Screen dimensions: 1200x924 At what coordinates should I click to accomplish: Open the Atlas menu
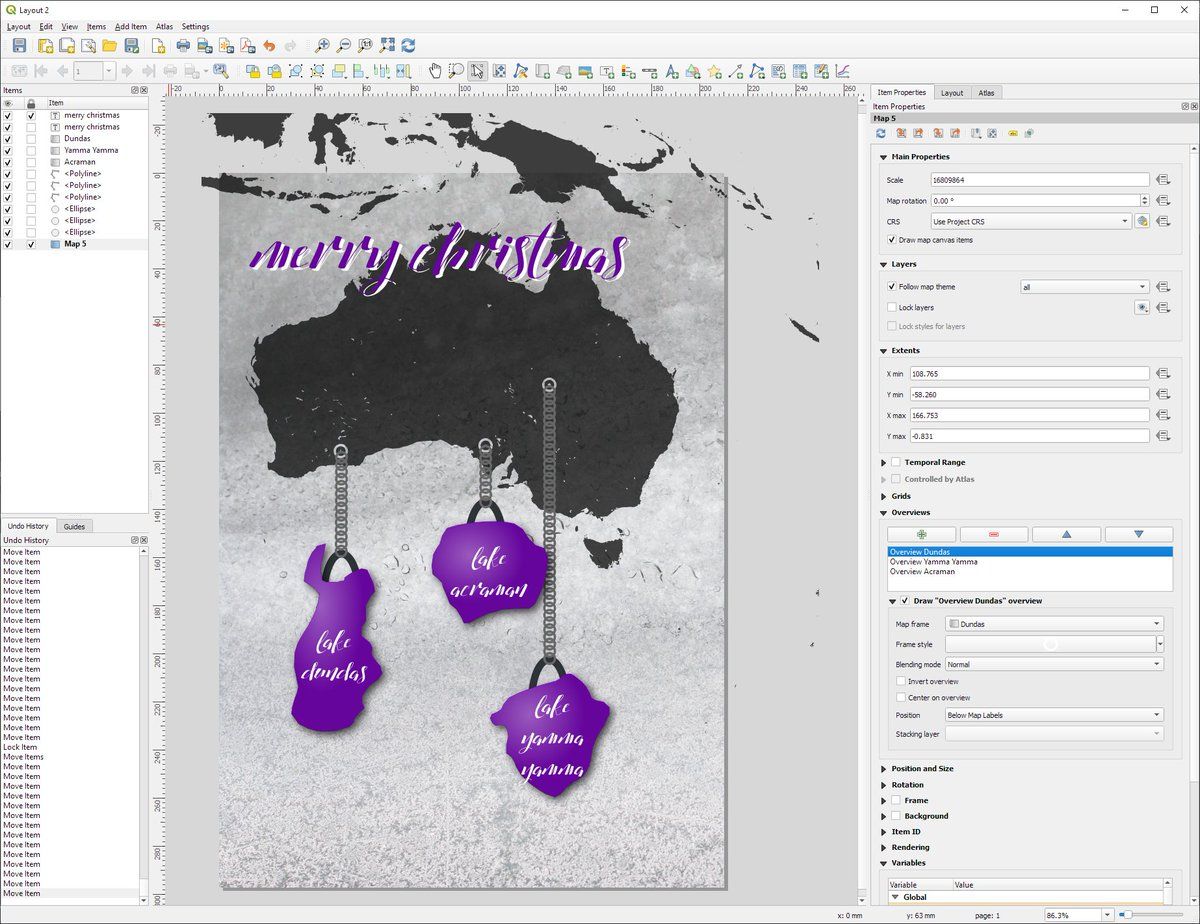[164, 27]
